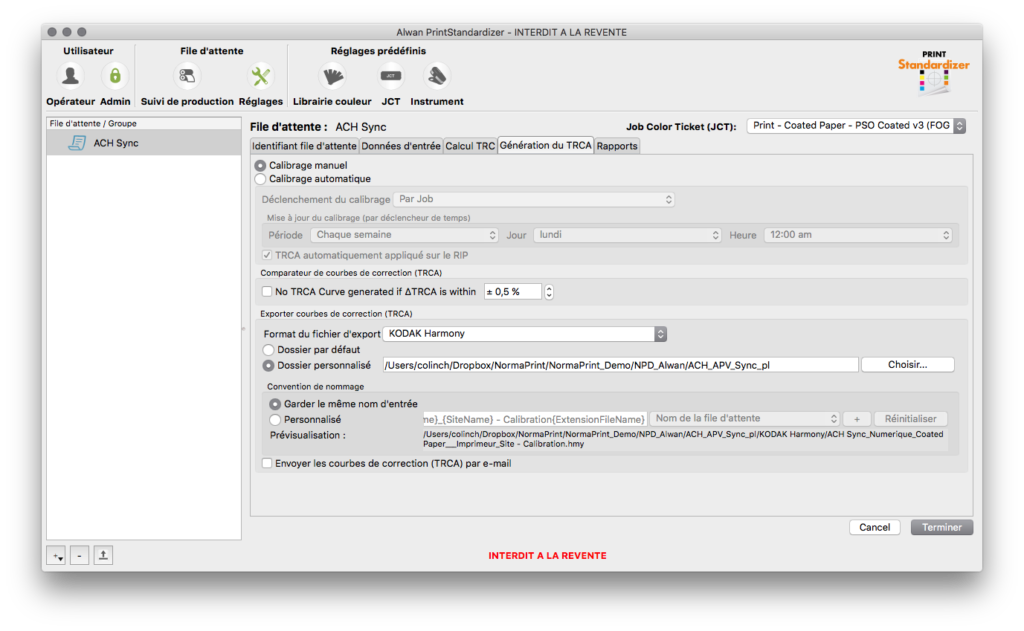Open the add queue plus dropdown
The width and height of the screenshot is (1024, 631).
56,555
